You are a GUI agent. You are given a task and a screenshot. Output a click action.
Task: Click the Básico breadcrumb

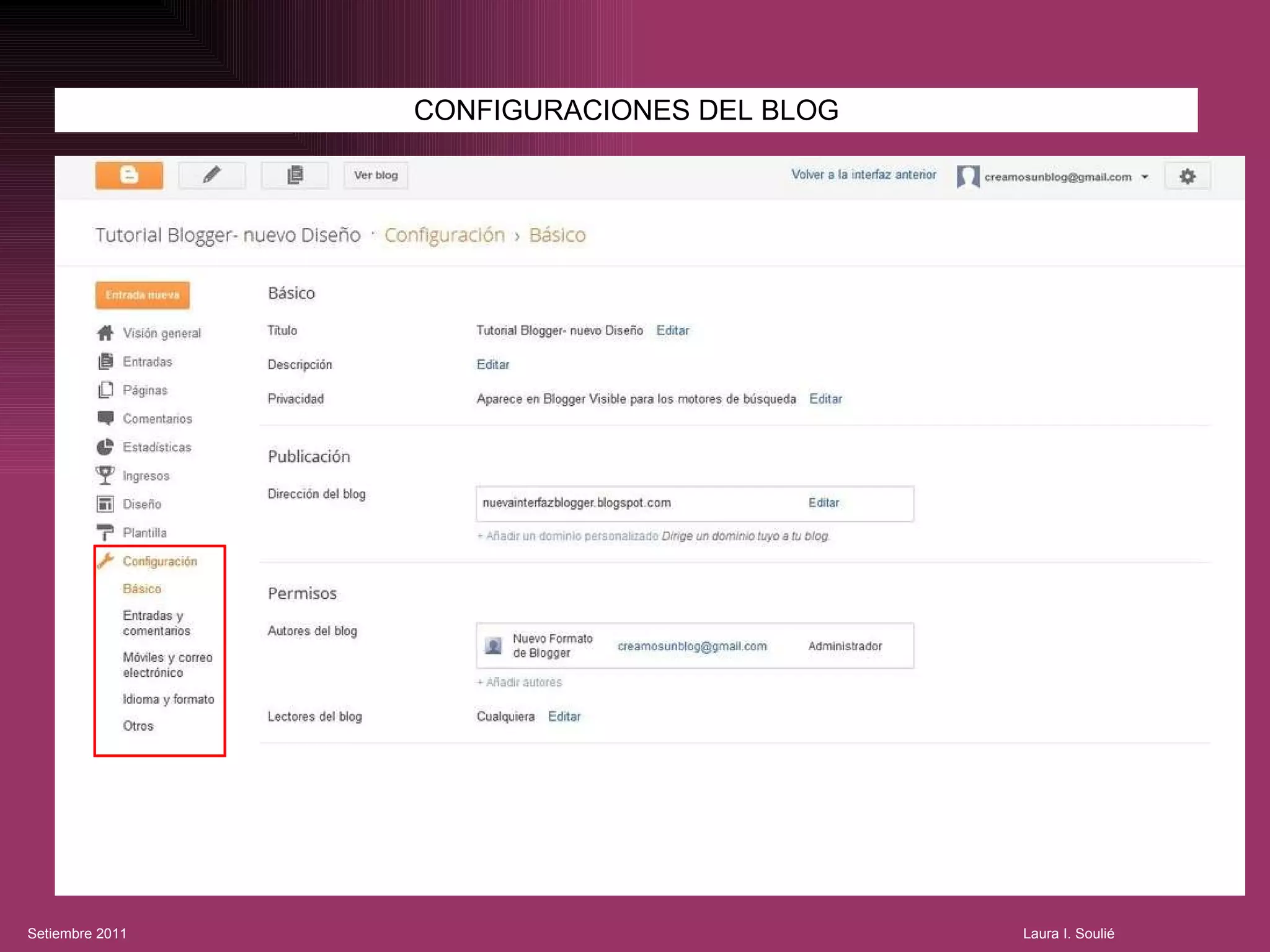557,235
